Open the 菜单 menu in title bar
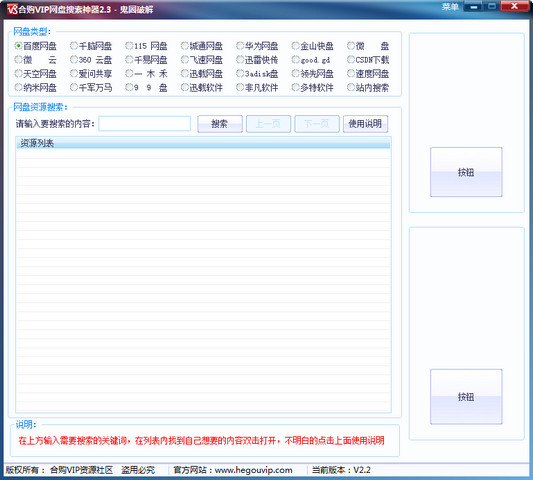Image resolution: width=533 pixels, height=480 pixels. [x=450, y=7]
